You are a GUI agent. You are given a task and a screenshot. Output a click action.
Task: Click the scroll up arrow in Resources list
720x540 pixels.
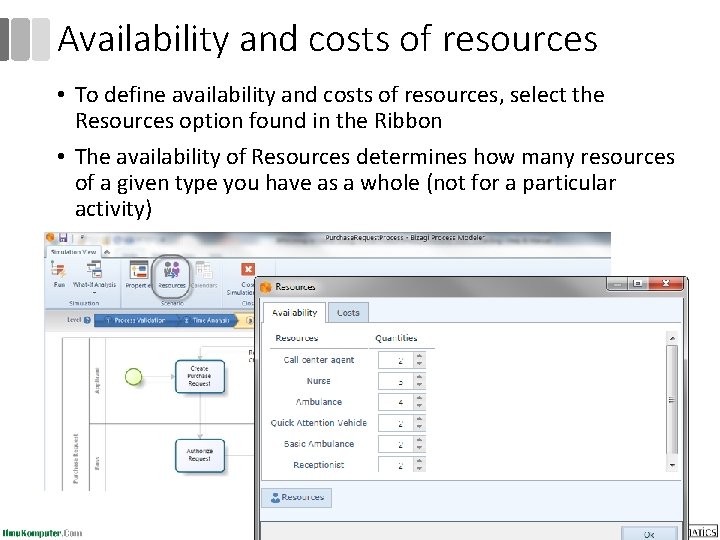tap(672, 338)
